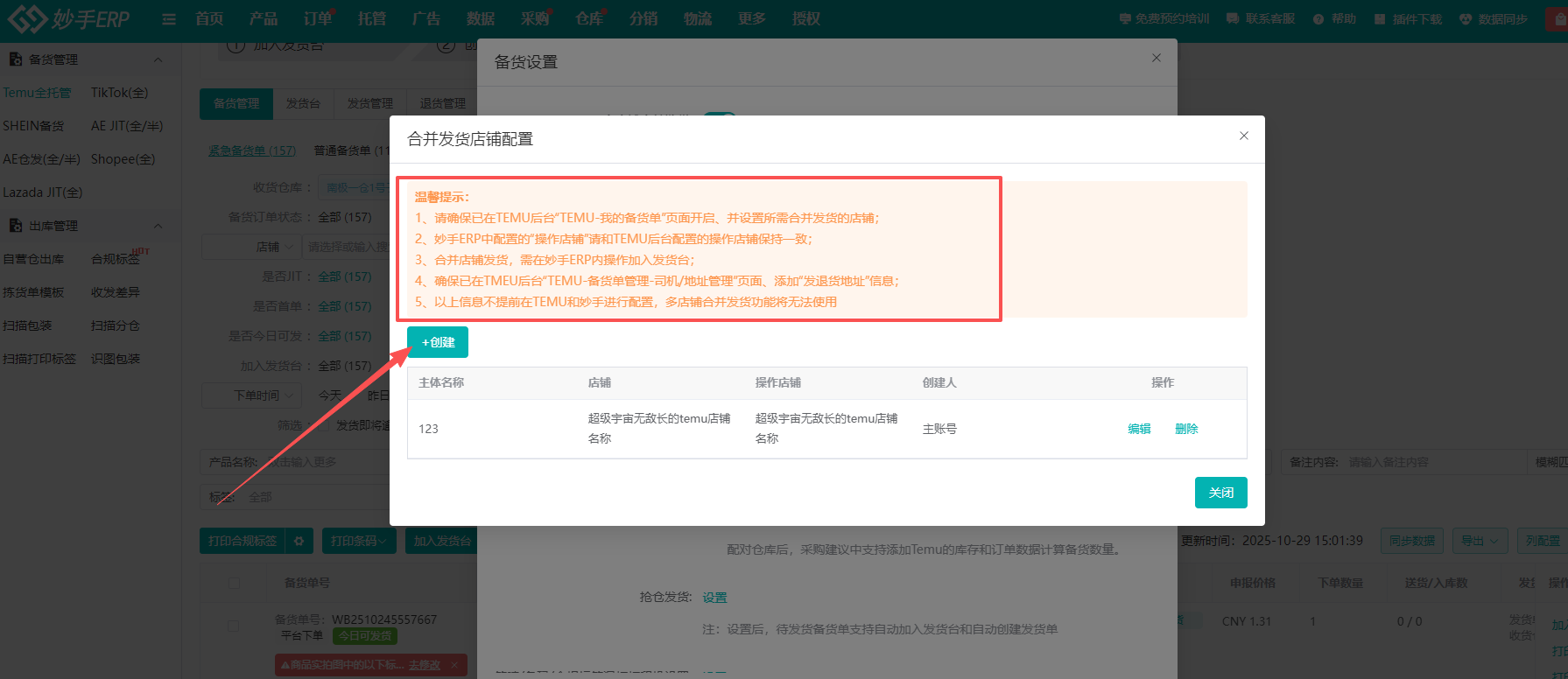The image size is (1568, 679).
Task: Open 联系客服 customer service chat icon
Action: pyautogui.click(x=1233, y=18)
